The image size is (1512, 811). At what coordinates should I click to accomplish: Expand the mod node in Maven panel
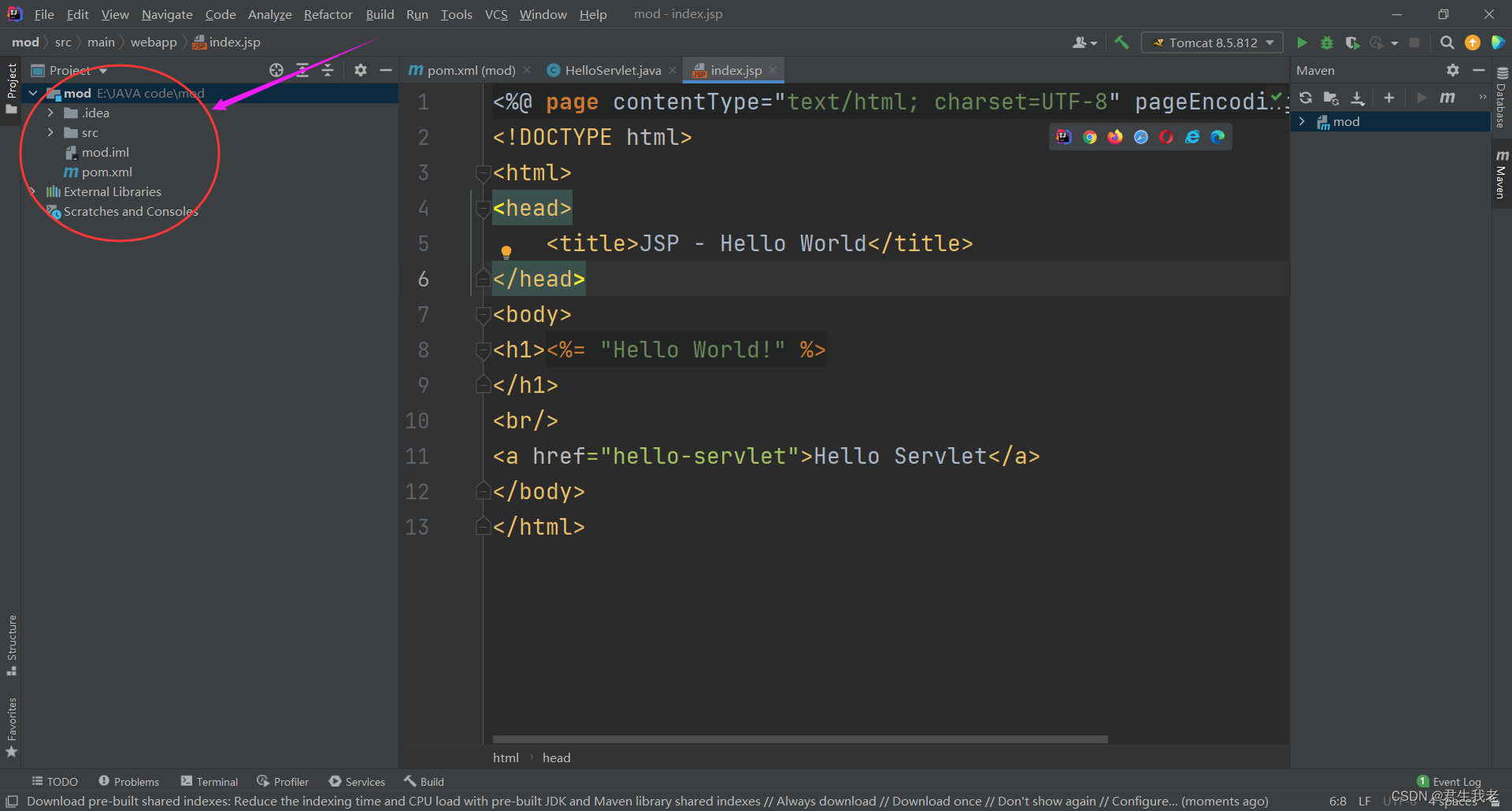[x=1303, y=121]
